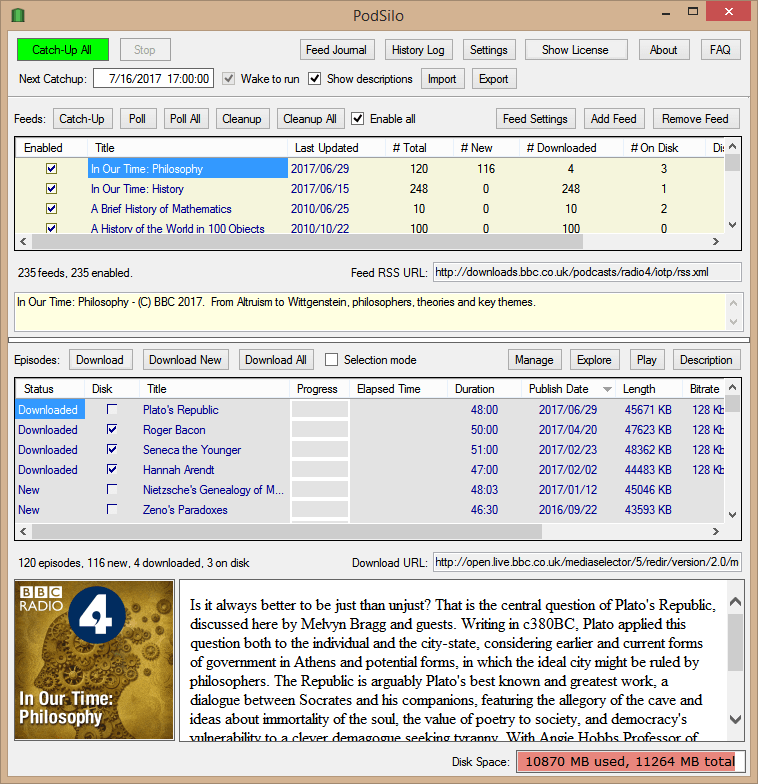Edit the Next Catchup date field
Screen dimensions: 758x784
pos(154,79)
